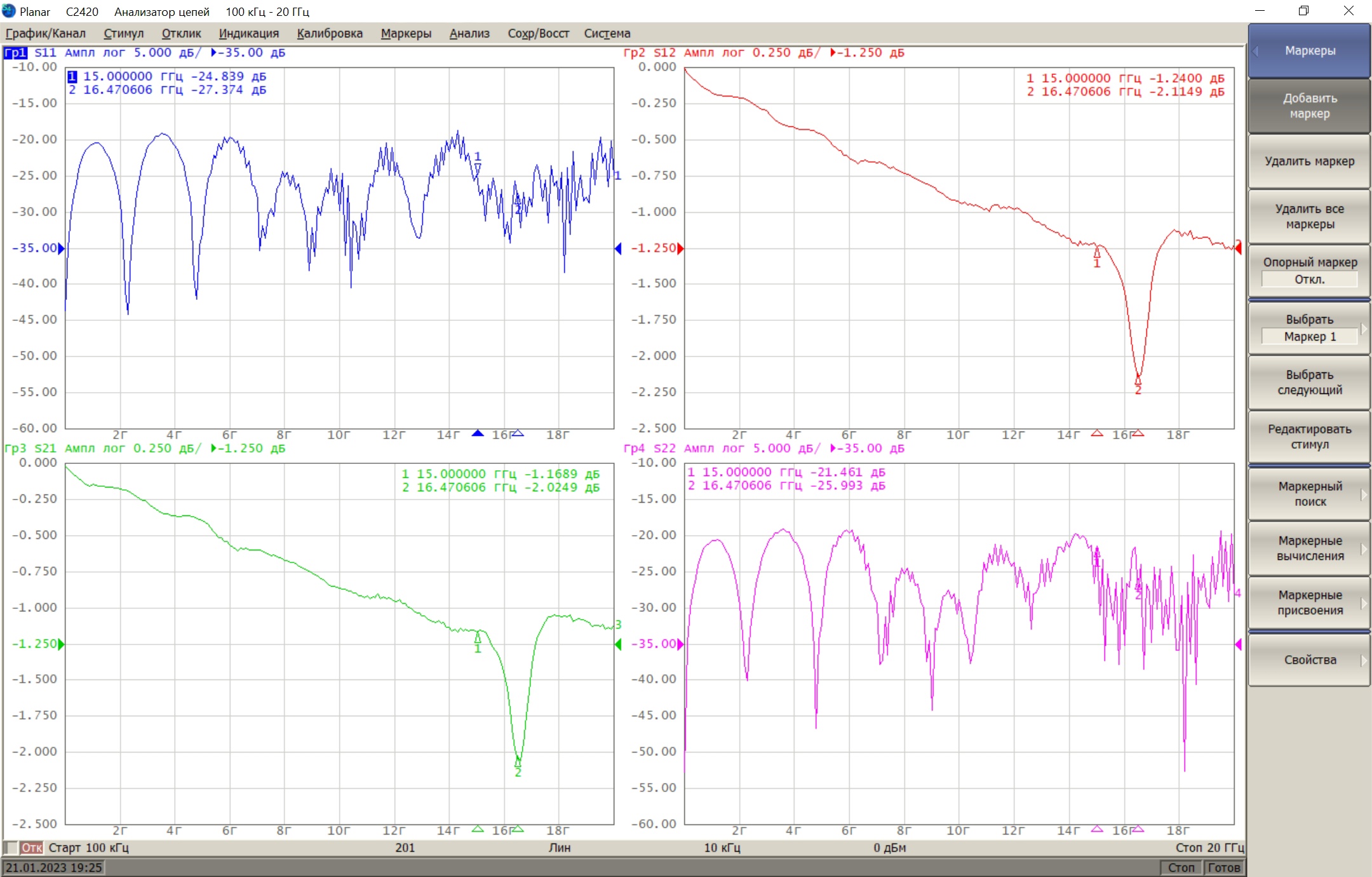Screen dimensions: 1372x877
Task: Click green marker 1 triangle on S21 axis
Action: pos(478,829)
